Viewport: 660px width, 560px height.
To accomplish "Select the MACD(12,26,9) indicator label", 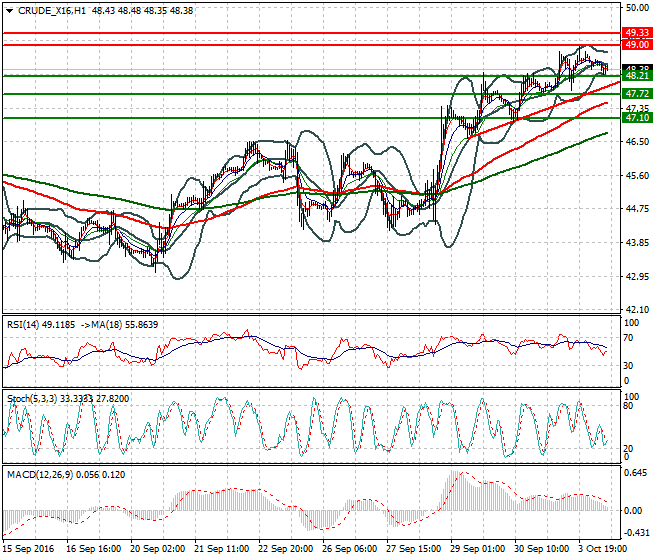I will [x=40, y=475].
